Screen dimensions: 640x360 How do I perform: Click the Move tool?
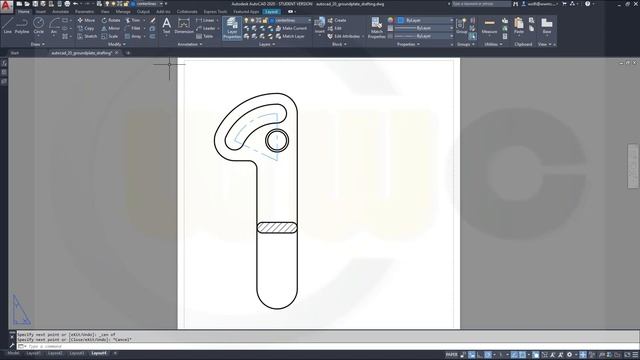coord(86,20)
